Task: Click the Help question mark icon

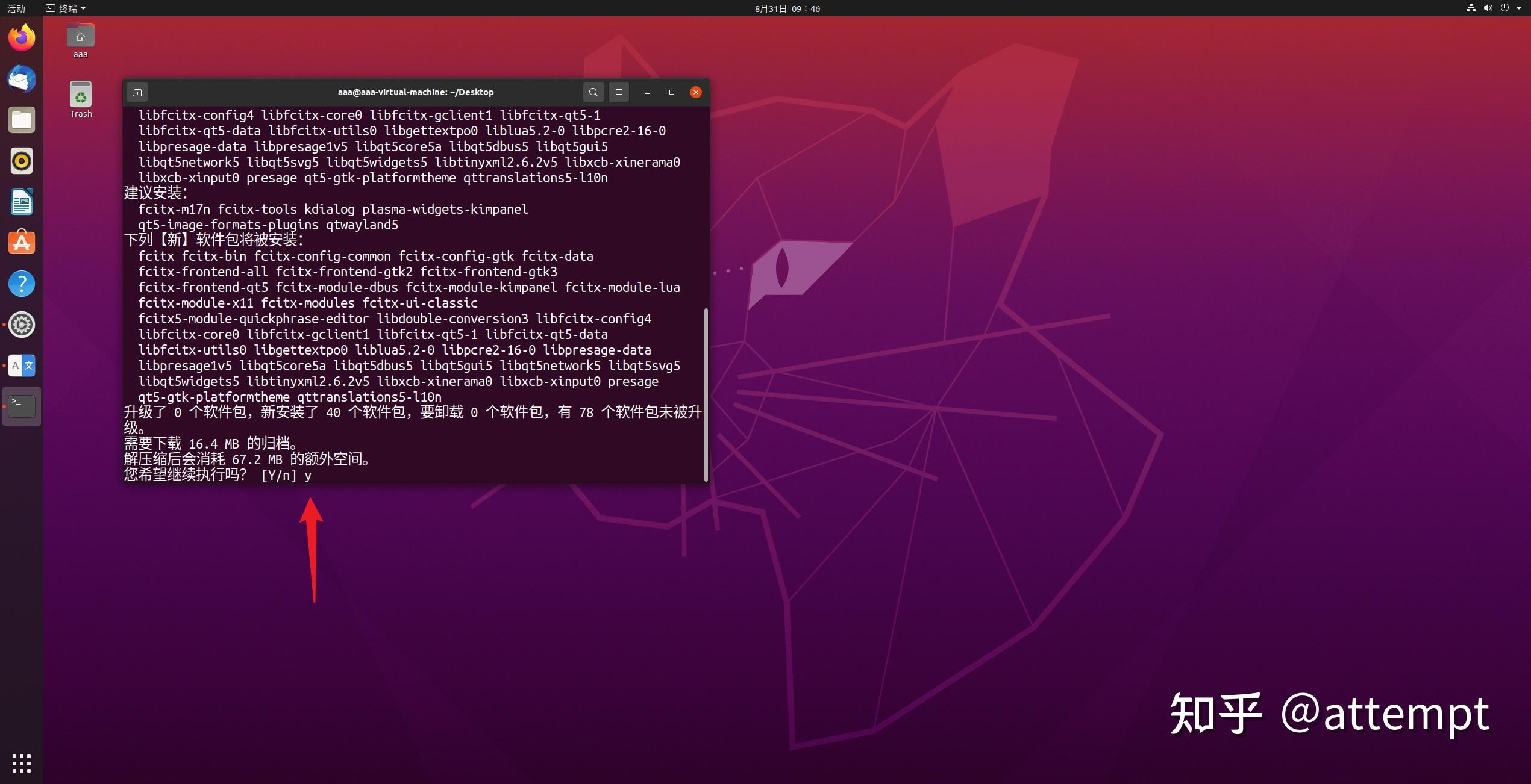Action: (22, 282)
